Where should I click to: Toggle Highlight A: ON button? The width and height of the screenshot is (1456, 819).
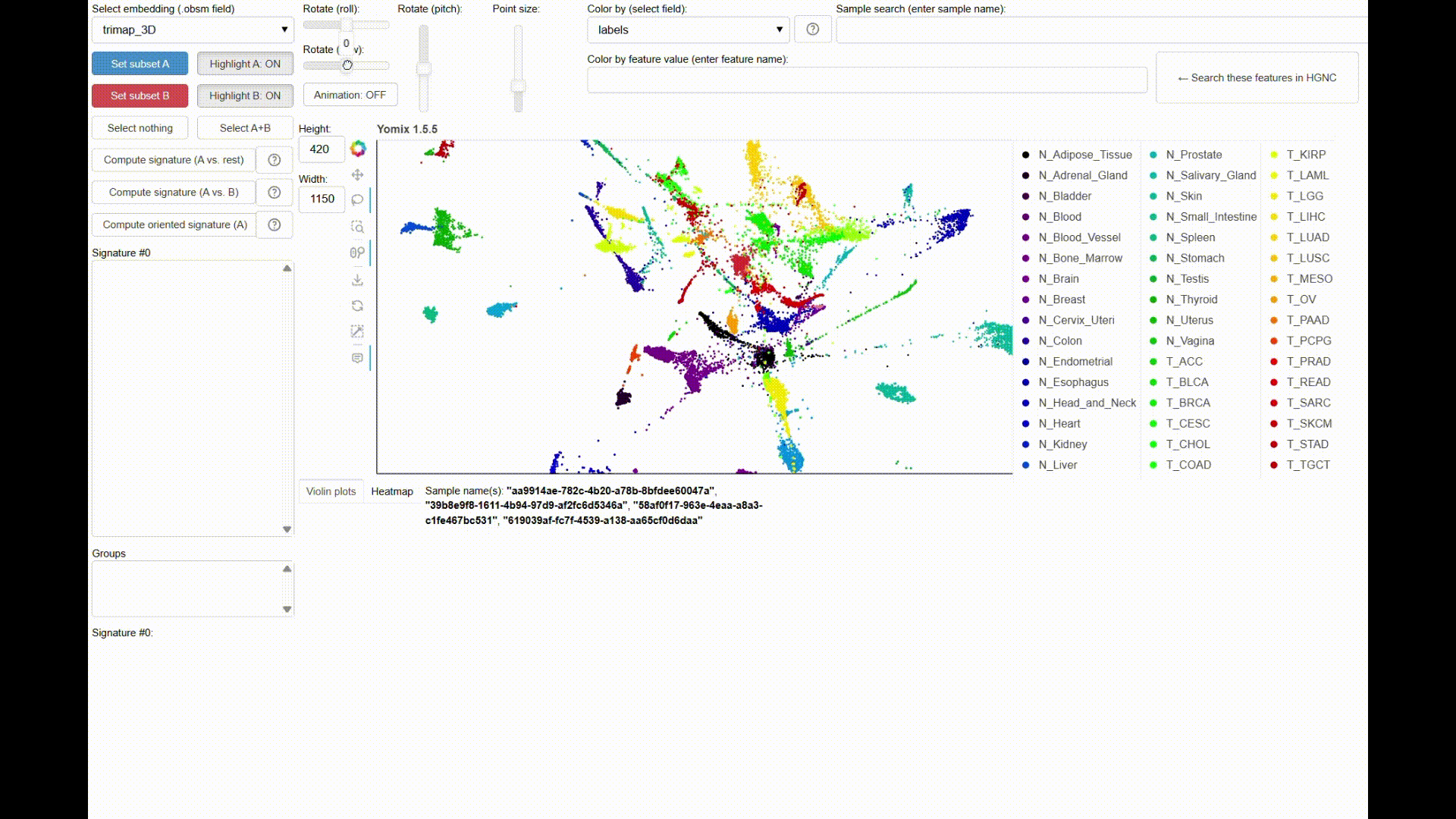click(x=245, y=64)
